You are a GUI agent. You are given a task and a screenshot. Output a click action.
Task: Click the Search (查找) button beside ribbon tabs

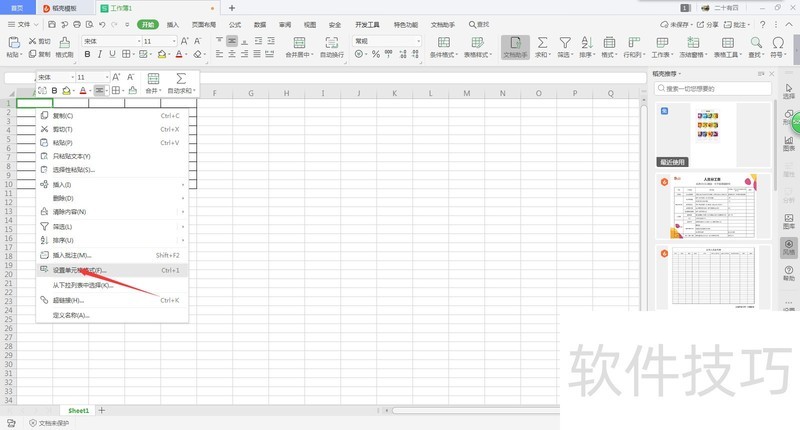point(479,24)
